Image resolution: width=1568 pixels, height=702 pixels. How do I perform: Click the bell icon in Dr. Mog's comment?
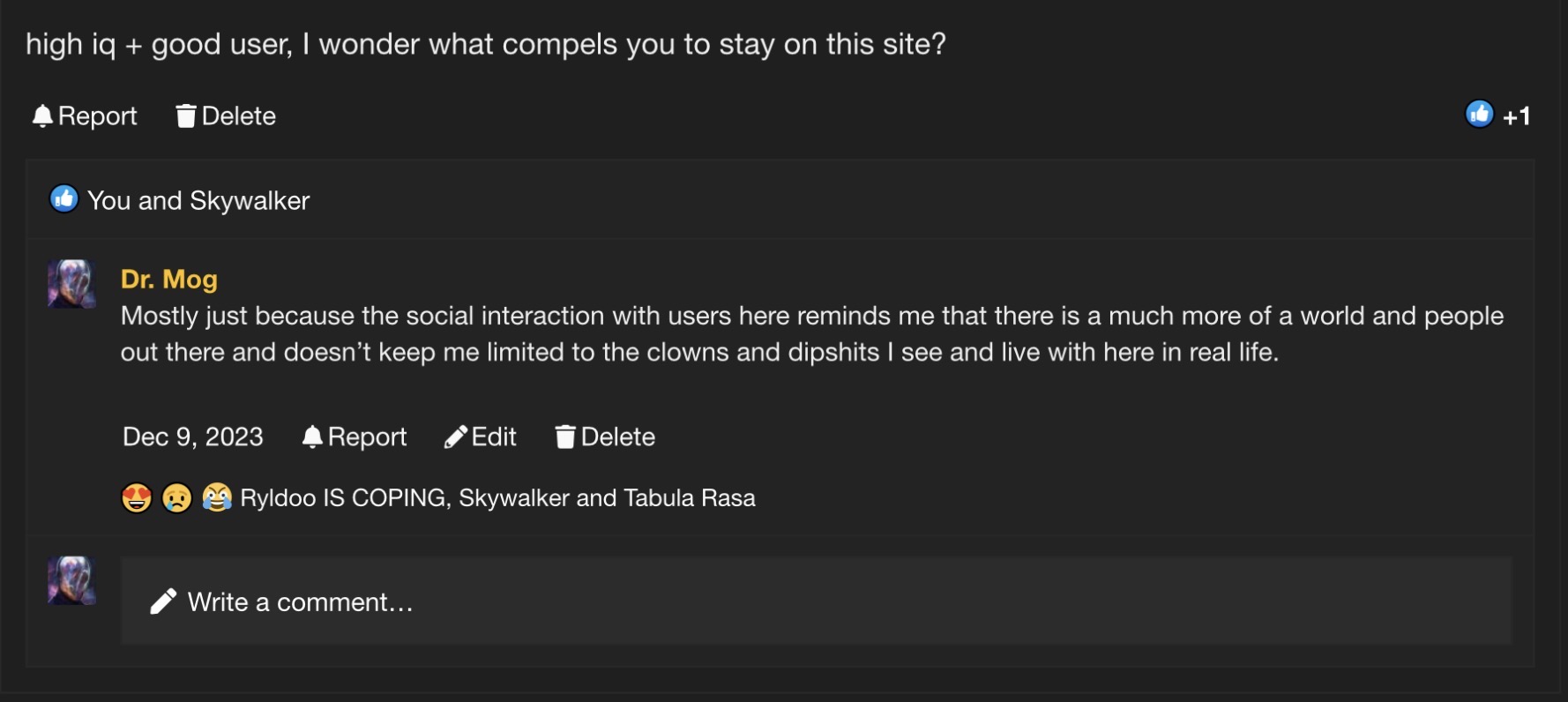[312, 437]
